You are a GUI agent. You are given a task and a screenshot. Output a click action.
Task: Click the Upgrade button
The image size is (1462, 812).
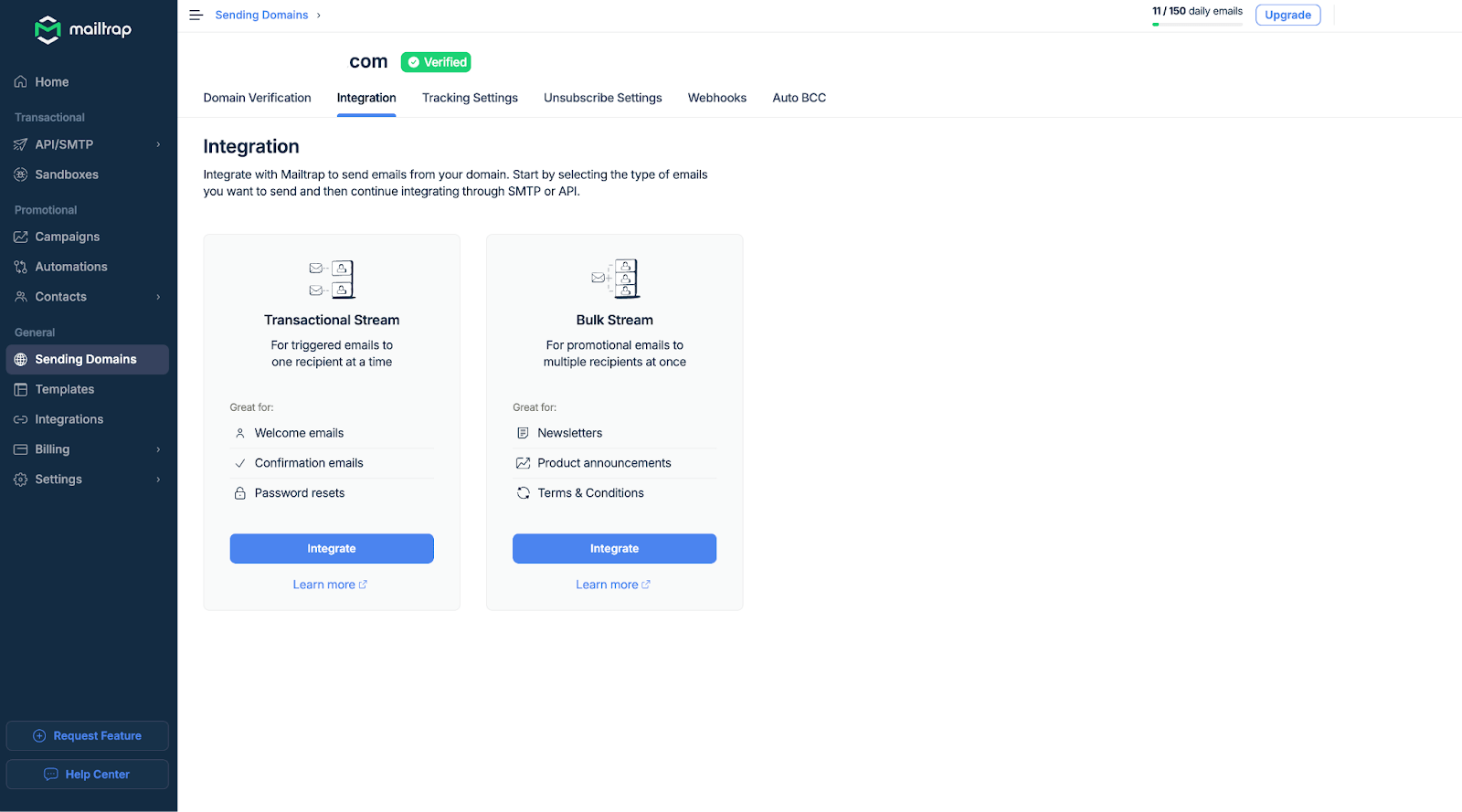(1287, 15)
